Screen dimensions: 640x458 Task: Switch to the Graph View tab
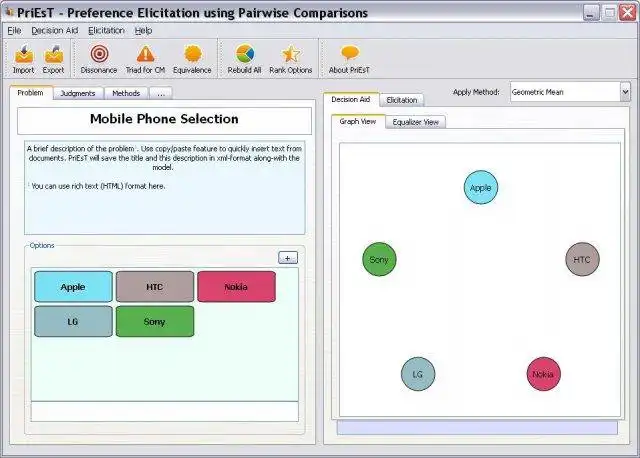(358, 121)
